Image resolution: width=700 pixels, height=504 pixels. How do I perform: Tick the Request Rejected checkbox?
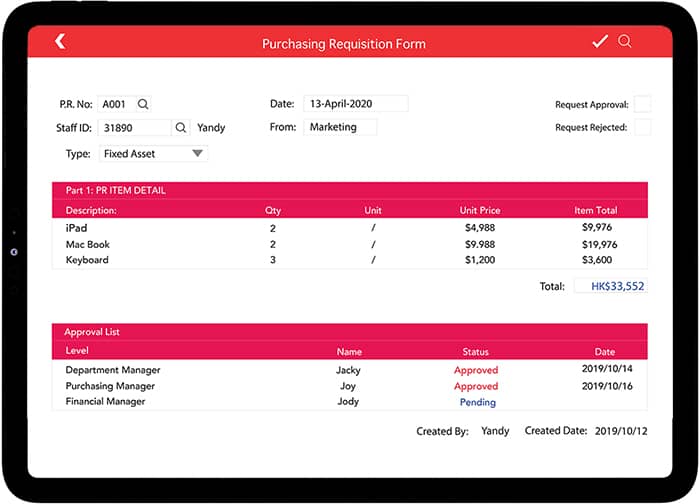point(642,127)
